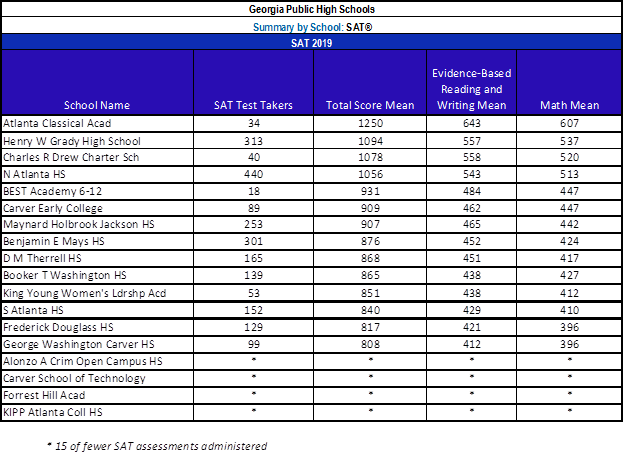The width and height of the screenshot is (624, 455).
Task: Click S Atlanta HS reading mean 429
Action: (x=472, y=310)
